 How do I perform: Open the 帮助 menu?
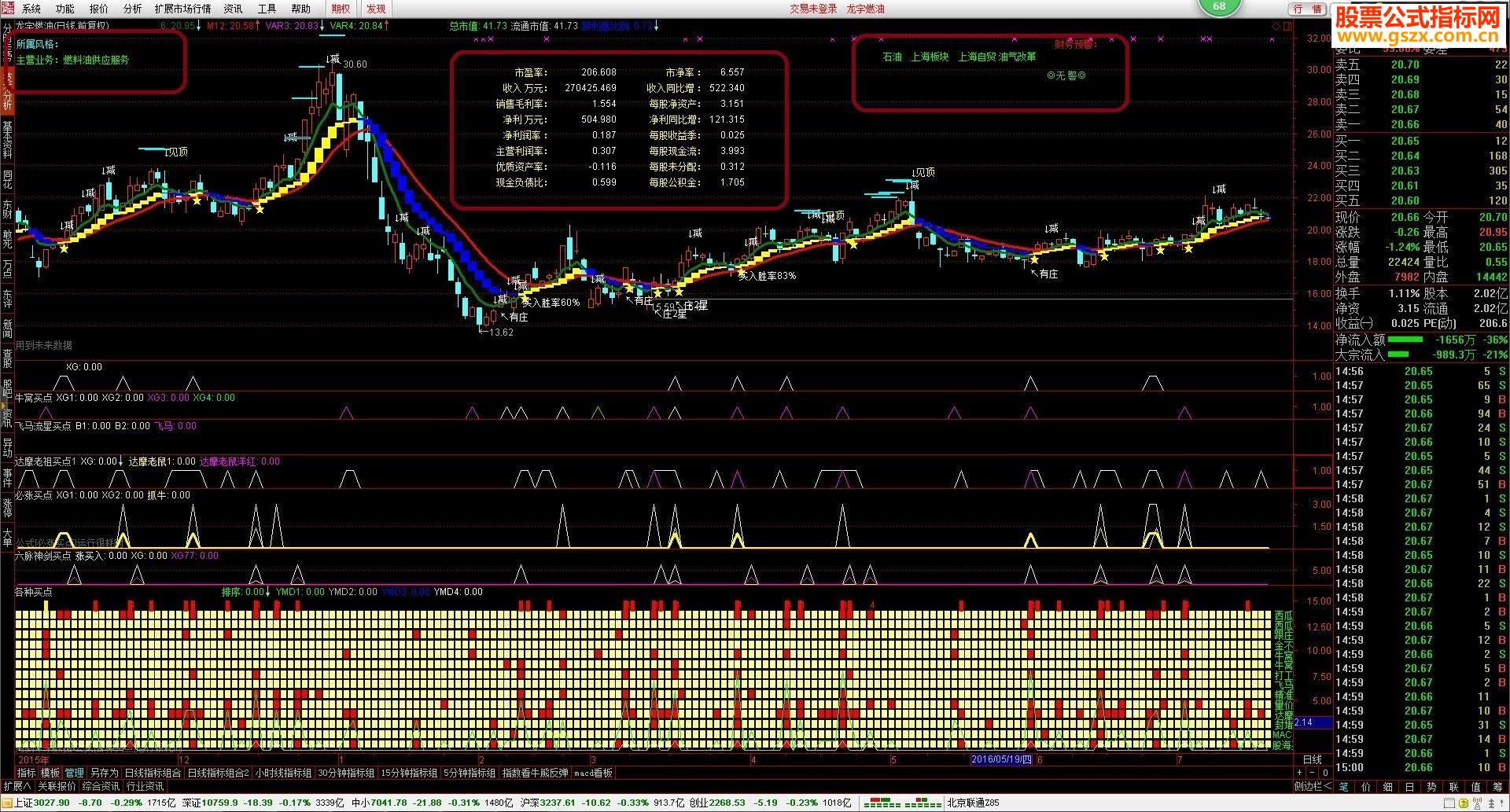(x=300, y=9)
